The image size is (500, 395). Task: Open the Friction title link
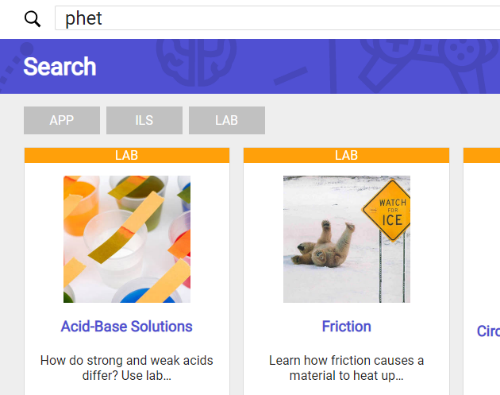[346, 326]
